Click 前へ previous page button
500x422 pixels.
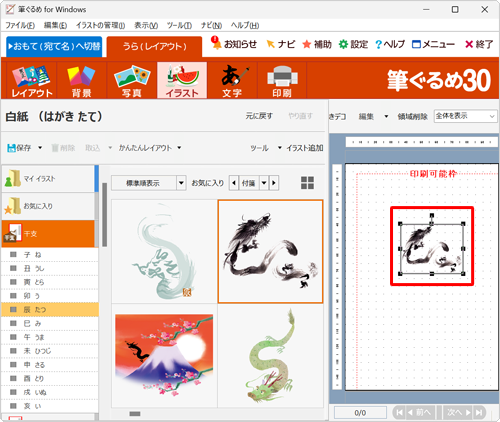(421, 413)
